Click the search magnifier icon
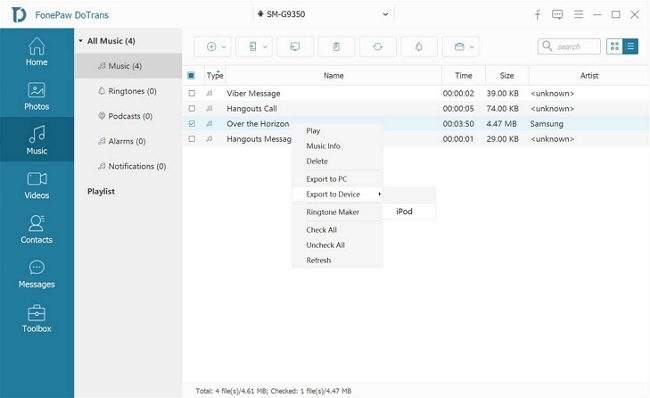Image resolution: width=650 pixels, height=398 pixels. [x=547, y=46]
